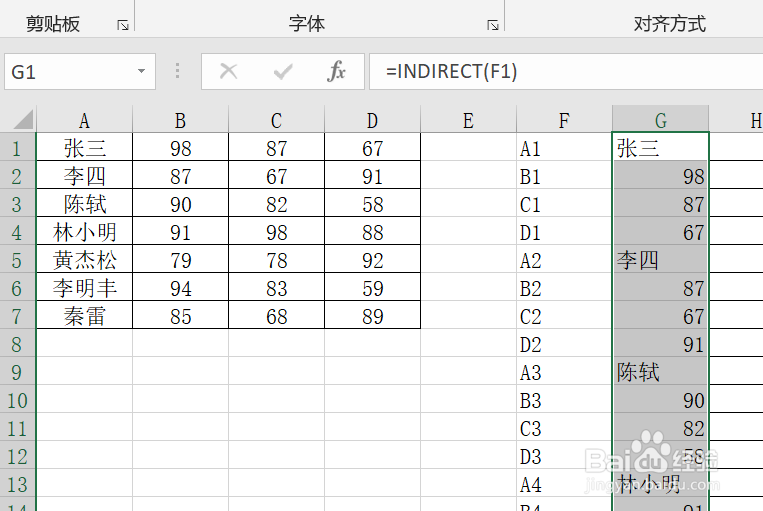
Task: Click cell B1 with value 98
Action: (180, 147)
